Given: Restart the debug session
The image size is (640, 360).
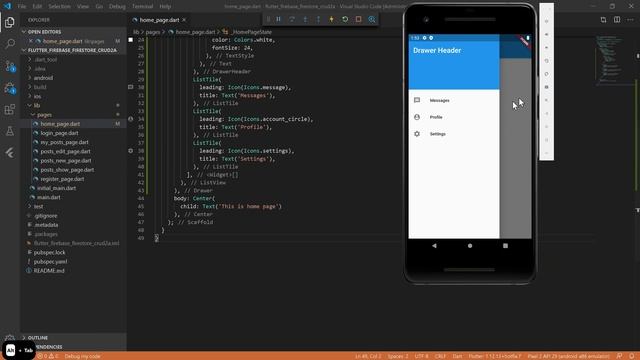Looking at the screenshot, I should [345, 19].
